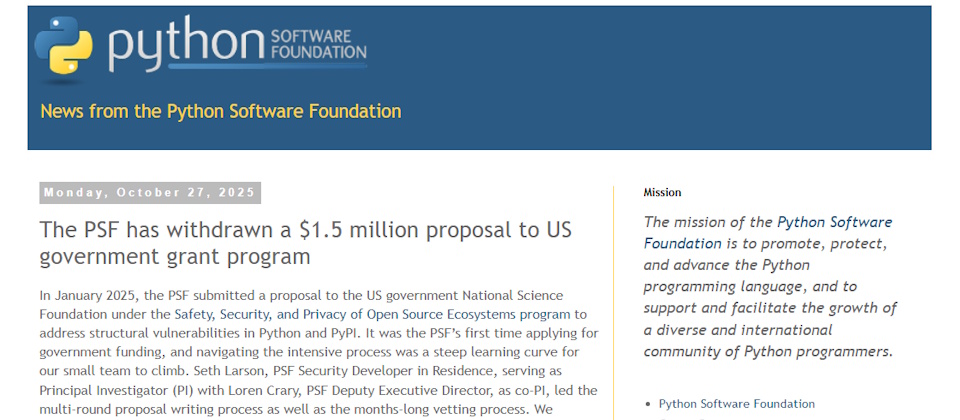This screenshot has width=960, height=420.
Task: Select the "Mission" sidebar heading
Action: [x=662, y=192]
